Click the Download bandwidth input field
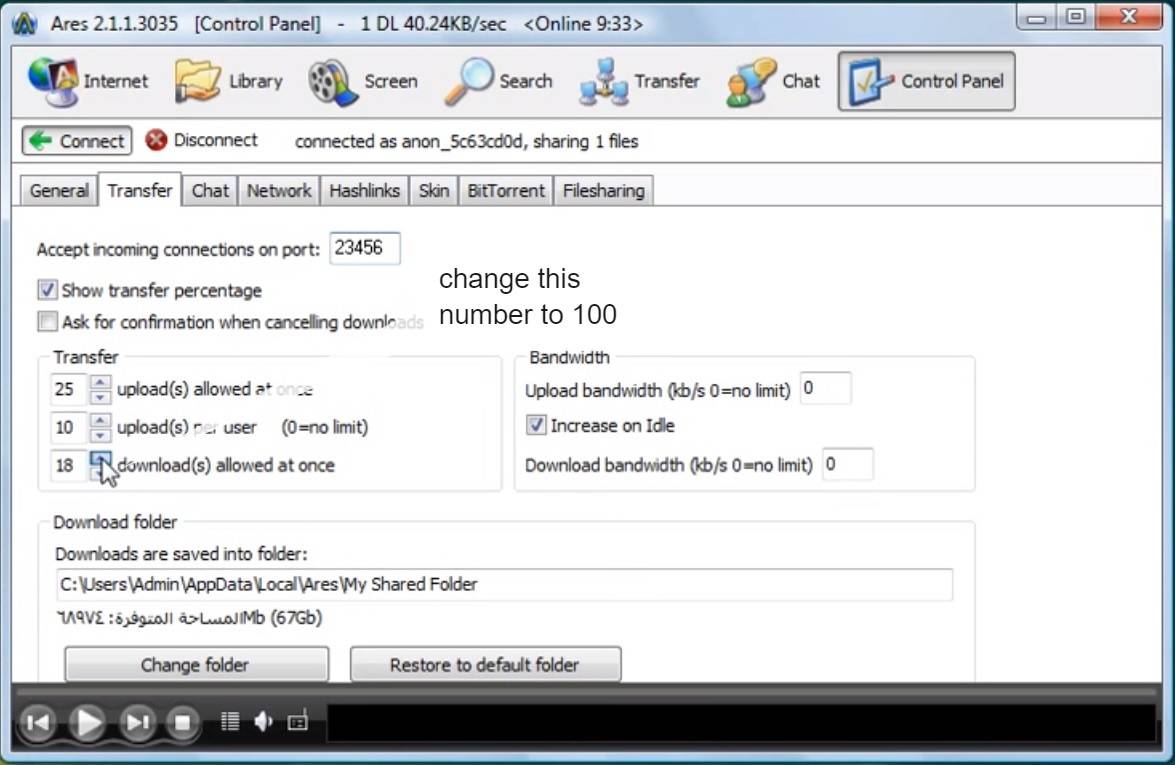 coord(848,465)
